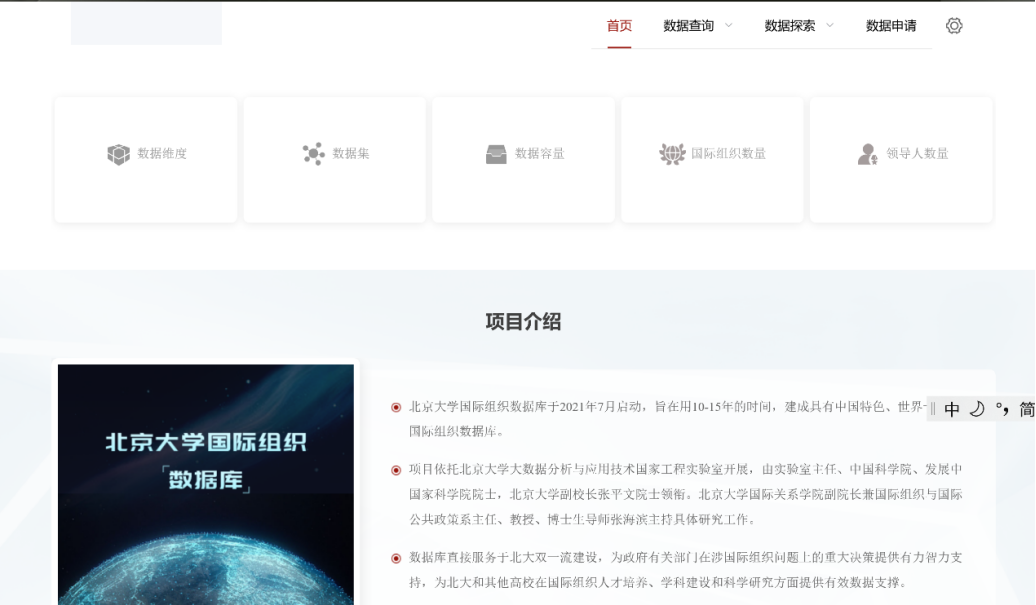The image size is (1036, 605).
Task: Click the molecule icon beside 数据集
Action: [x=314, y=154]
